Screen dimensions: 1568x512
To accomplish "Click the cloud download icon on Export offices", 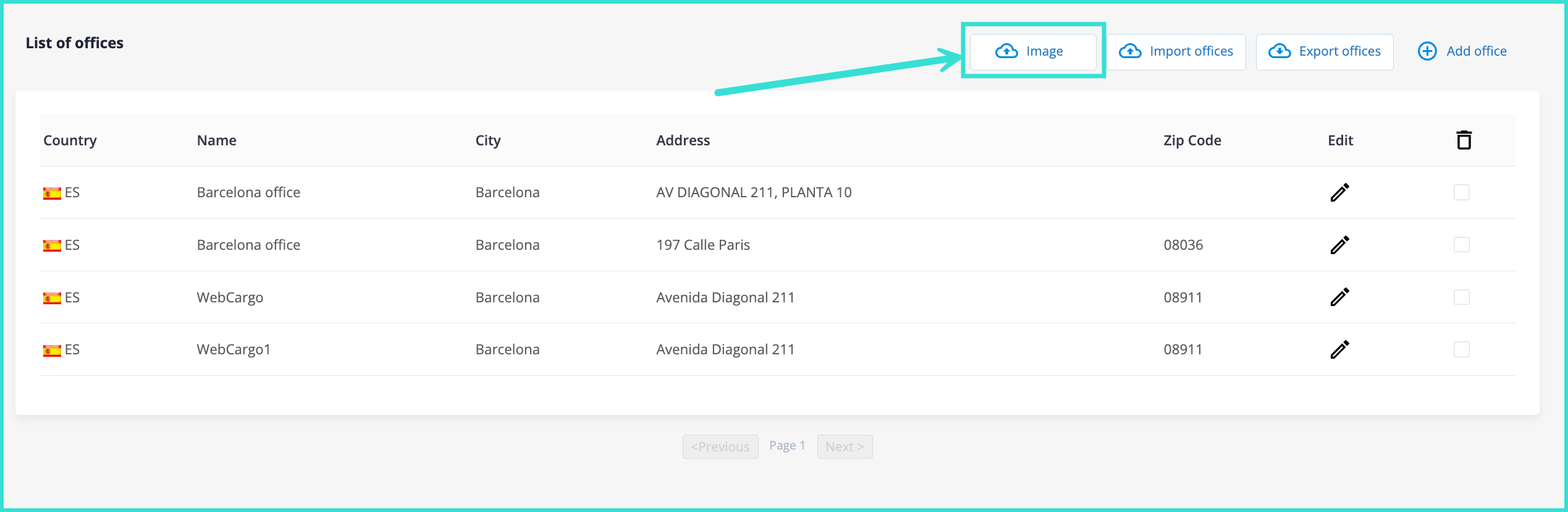I will point(1279,51).
